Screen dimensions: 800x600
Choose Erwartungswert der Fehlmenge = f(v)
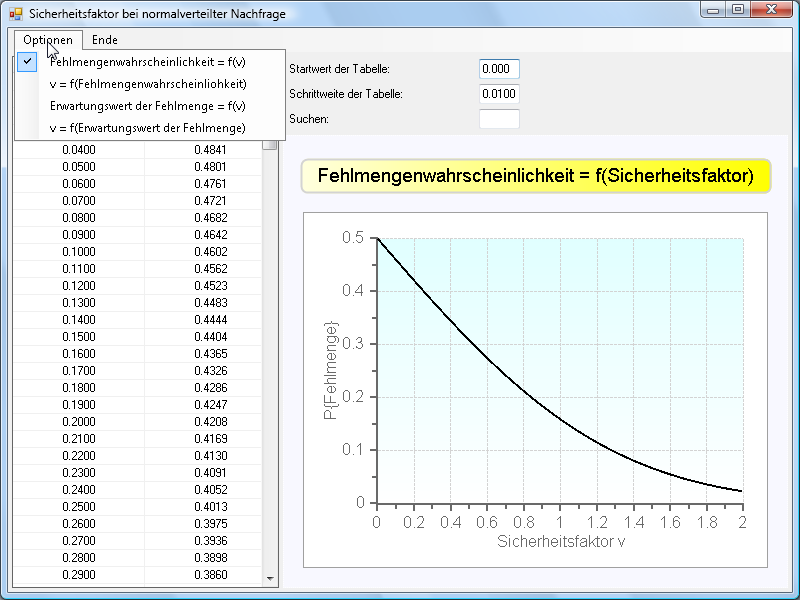click(147, 105)
